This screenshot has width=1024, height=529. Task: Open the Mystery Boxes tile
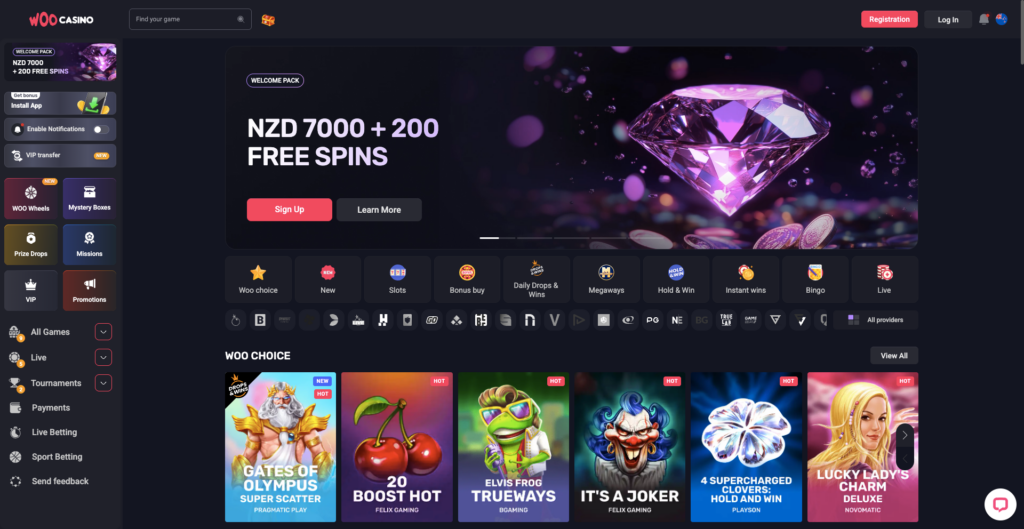pos(89,199)
